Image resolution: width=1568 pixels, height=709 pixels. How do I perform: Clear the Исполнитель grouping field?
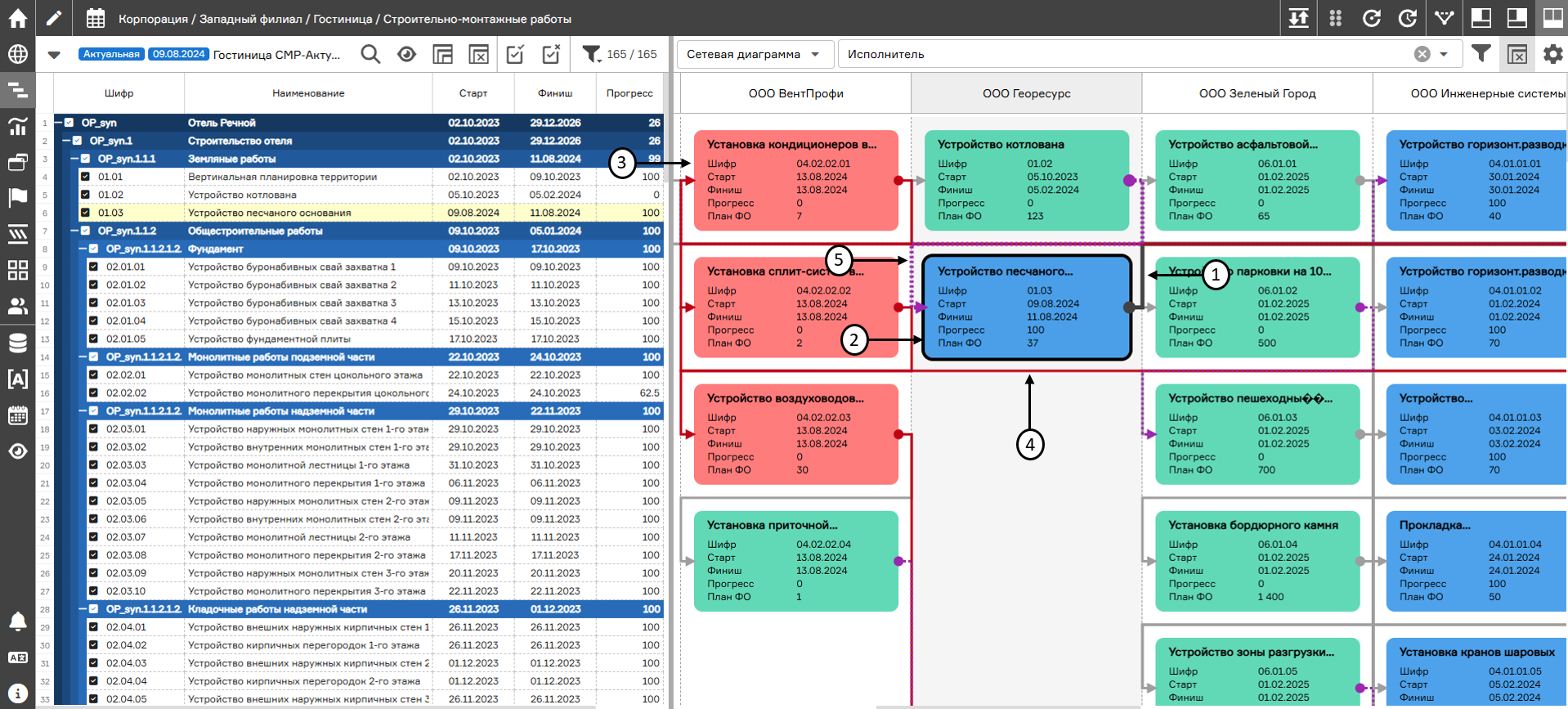tap(1422, 54)
